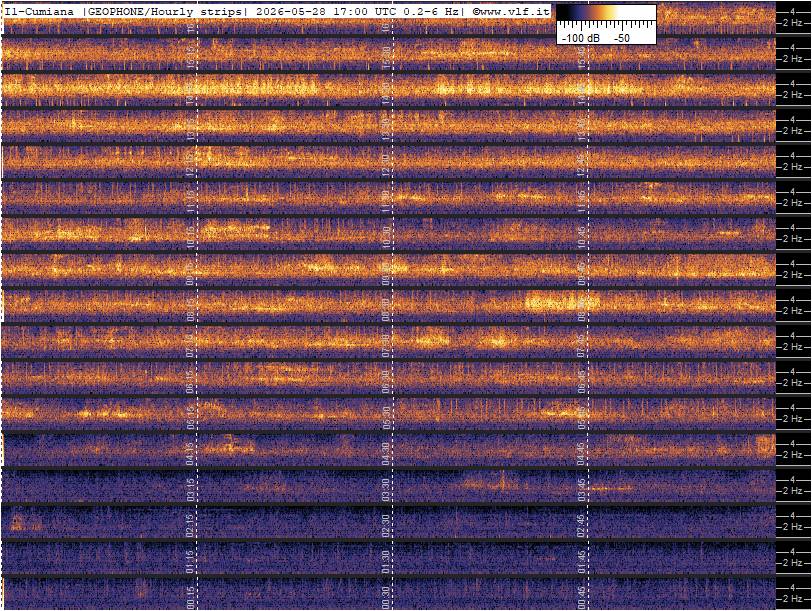812x611 pixels.
Task: Click the "02:15" time label
Action: point(191,526)
